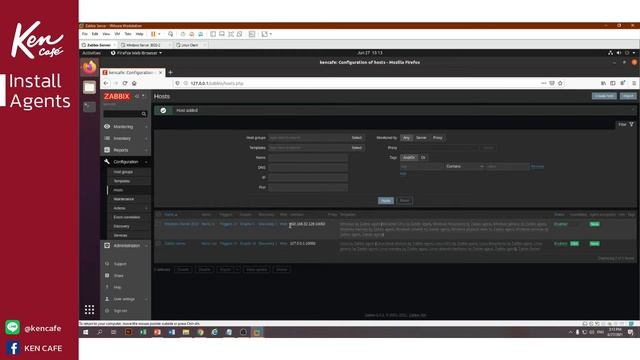Open the Firefox Web Browser app menu
Viewport: 640px width, 360px height.
click(136, 53)
